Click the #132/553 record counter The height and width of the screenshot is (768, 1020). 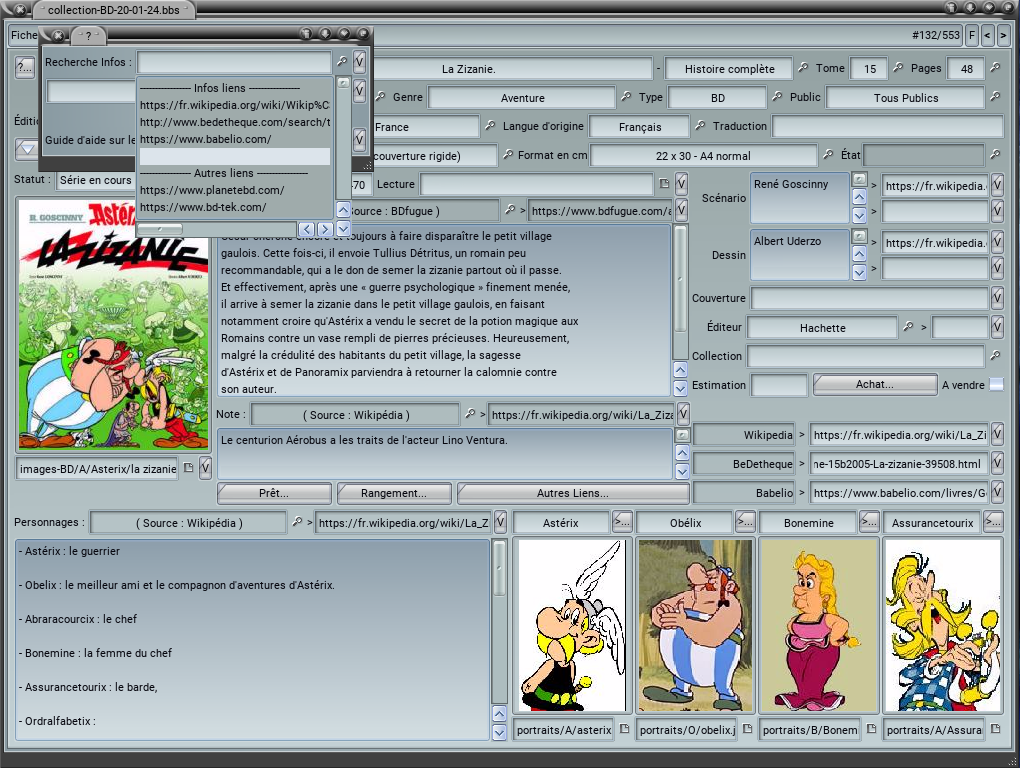pyautogui.click(x=936, y=35)
